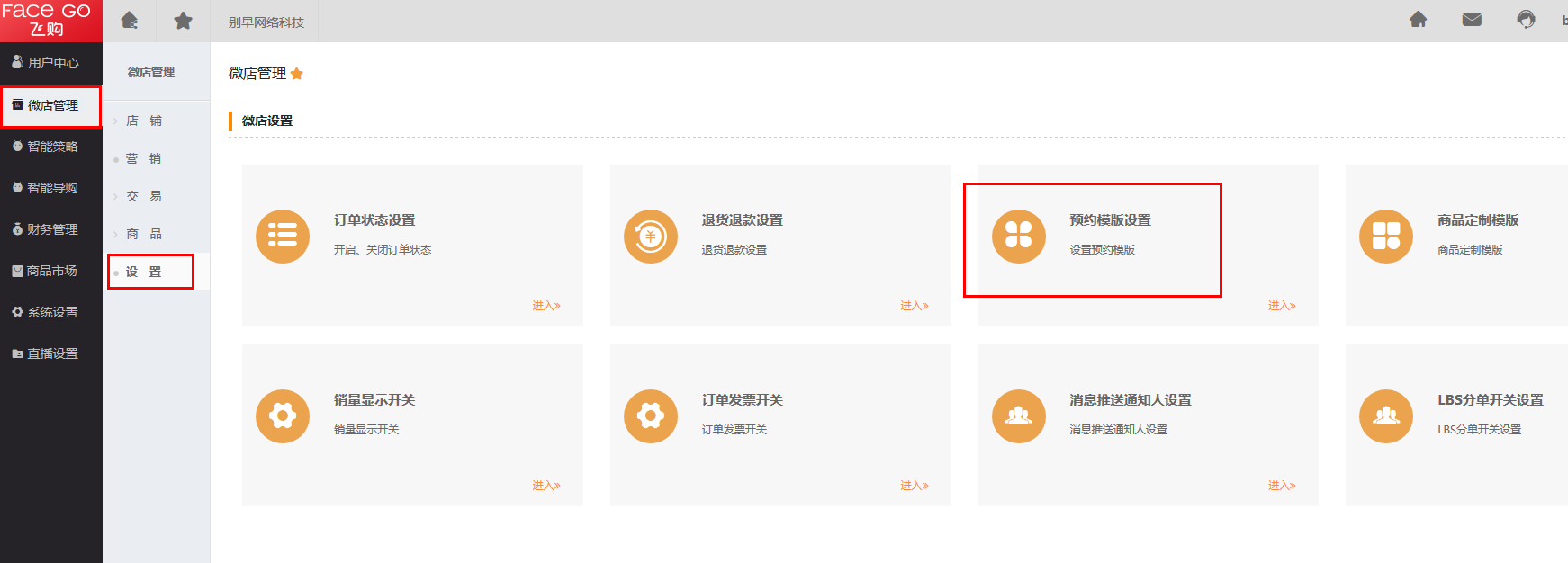Open mail envelope icon in top bar

(1472, 20)
